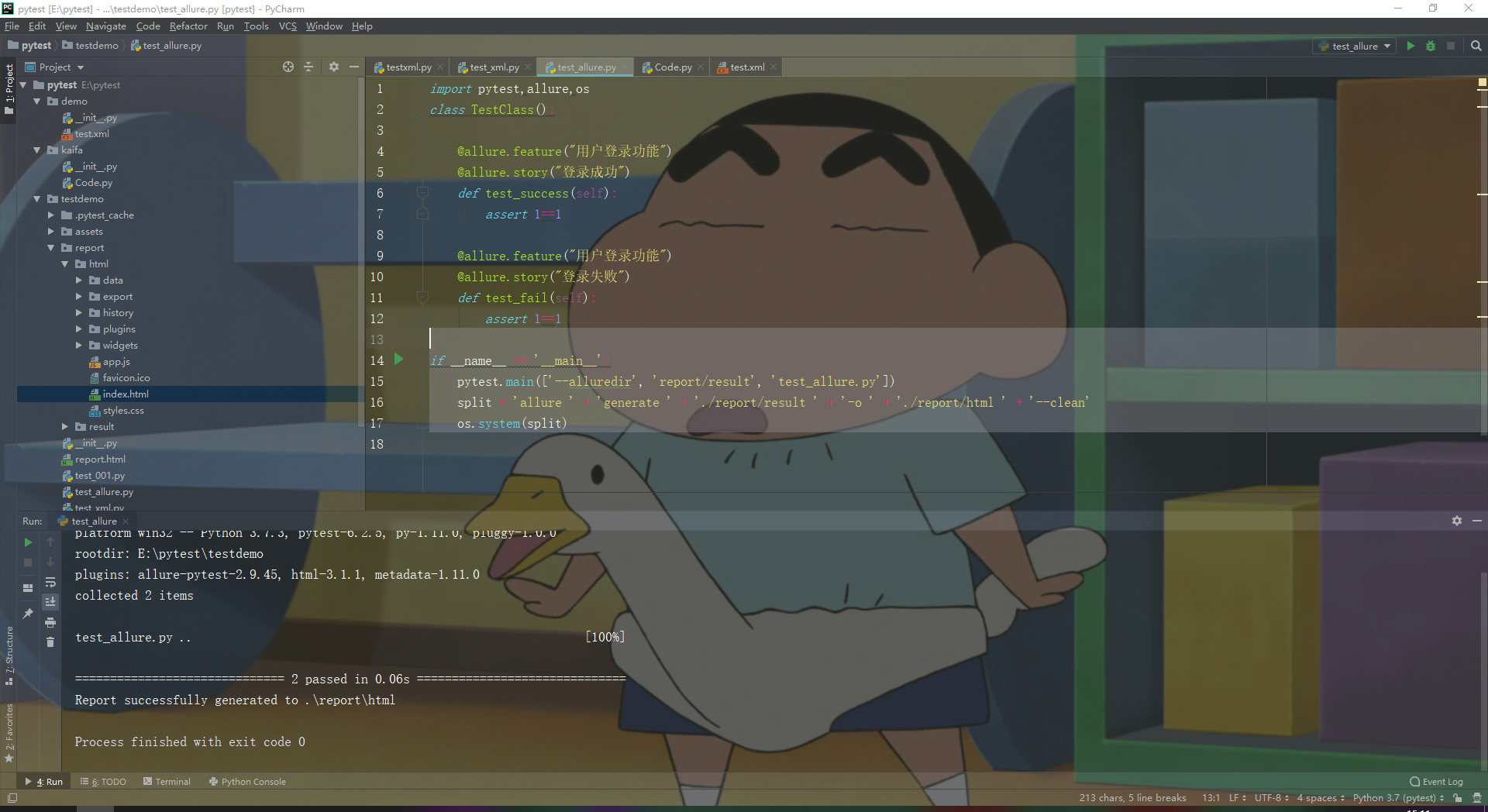Expand the history folder
Screen dimensions: 1488x812
click(x=79, y=313)
